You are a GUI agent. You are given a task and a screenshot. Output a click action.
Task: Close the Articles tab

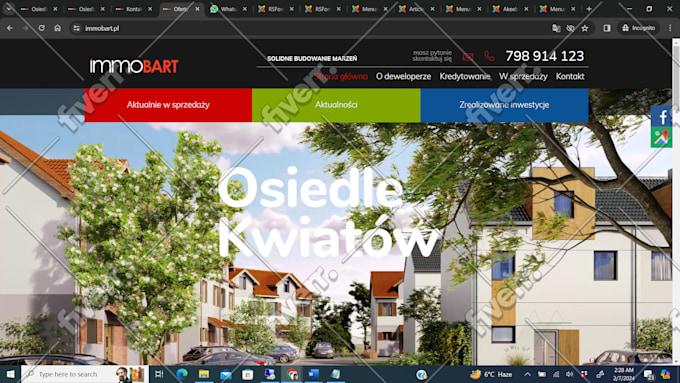coord(432,9)
